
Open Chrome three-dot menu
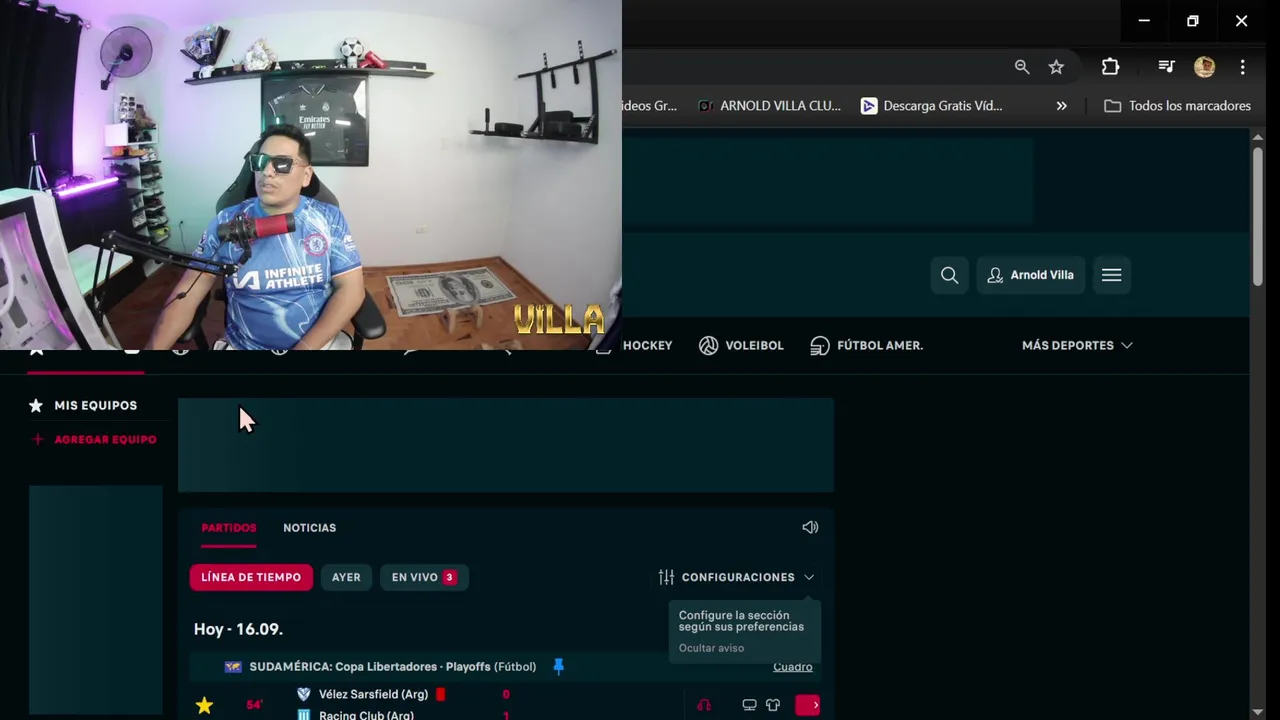click(x=1242, y=67)
